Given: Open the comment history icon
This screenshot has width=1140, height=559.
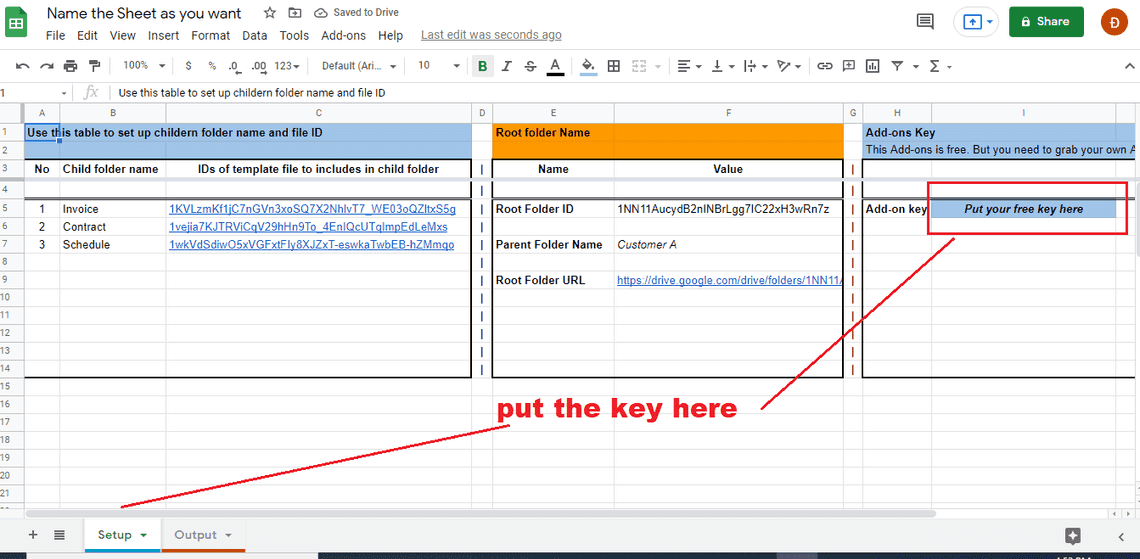Looking at the screenshot, I should (x=925, y=22).
